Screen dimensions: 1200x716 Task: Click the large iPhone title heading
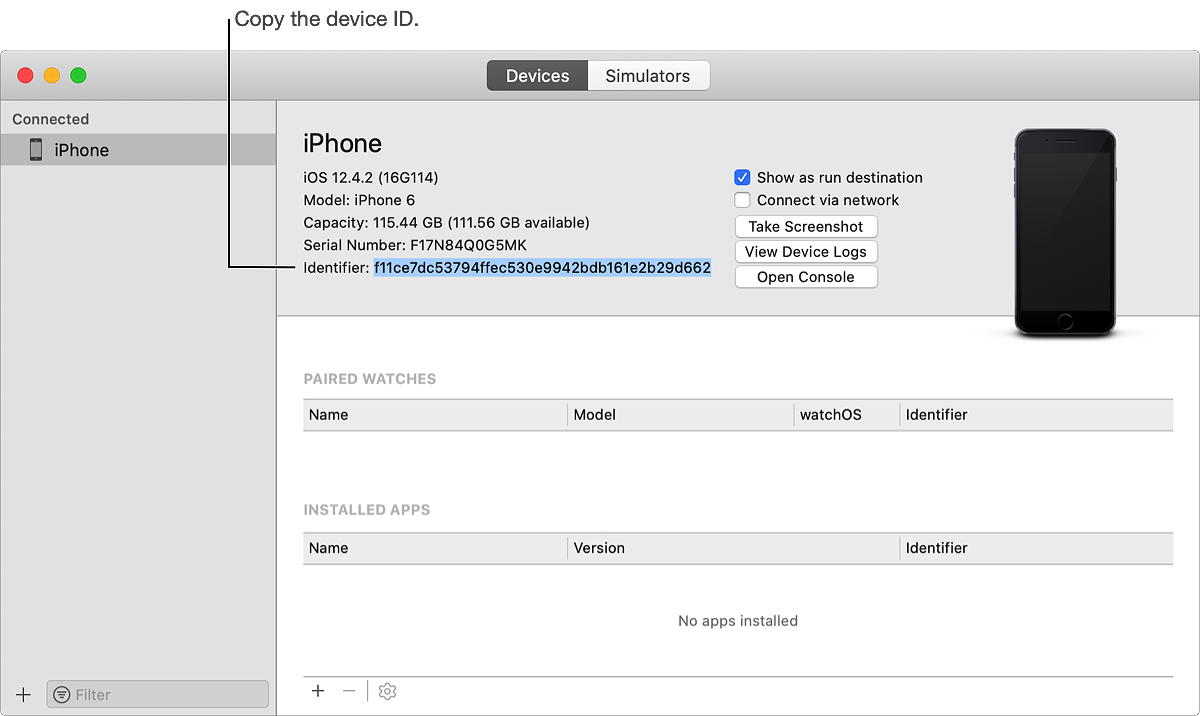(343, 143)
